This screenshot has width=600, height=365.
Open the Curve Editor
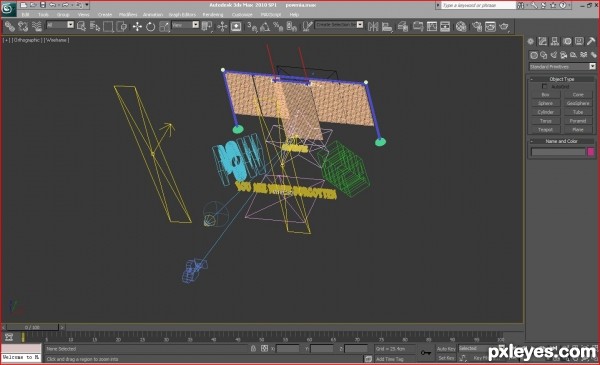[x=432, y=26]
